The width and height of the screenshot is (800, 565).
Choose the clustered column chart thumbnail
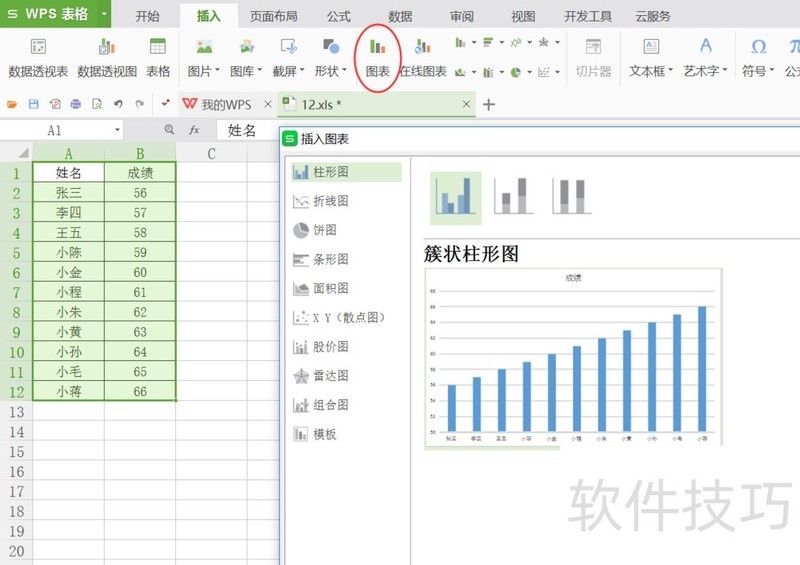[x=456, y=198]
